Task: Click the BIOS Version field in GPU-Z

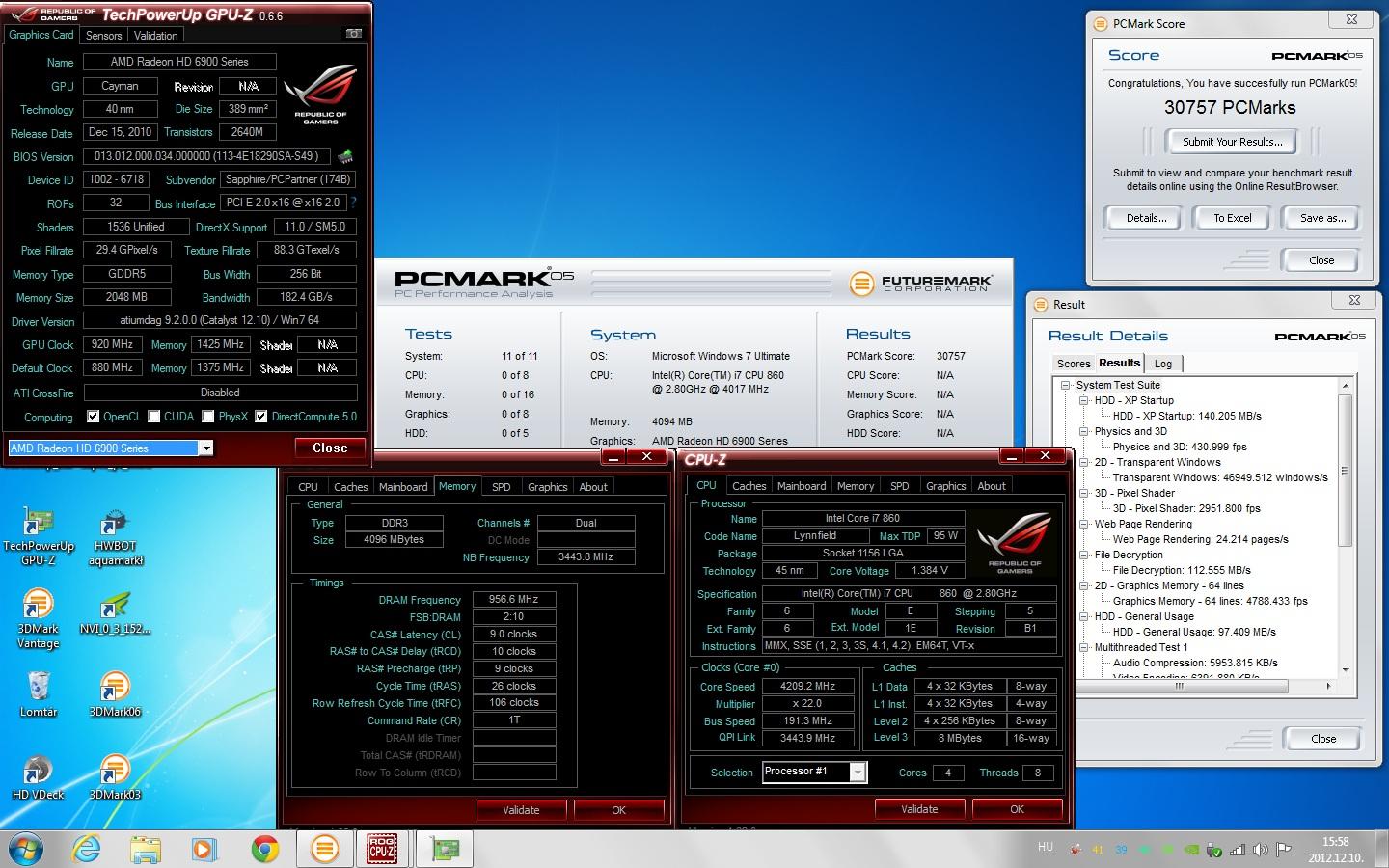Action: click(x=206, y=156)
